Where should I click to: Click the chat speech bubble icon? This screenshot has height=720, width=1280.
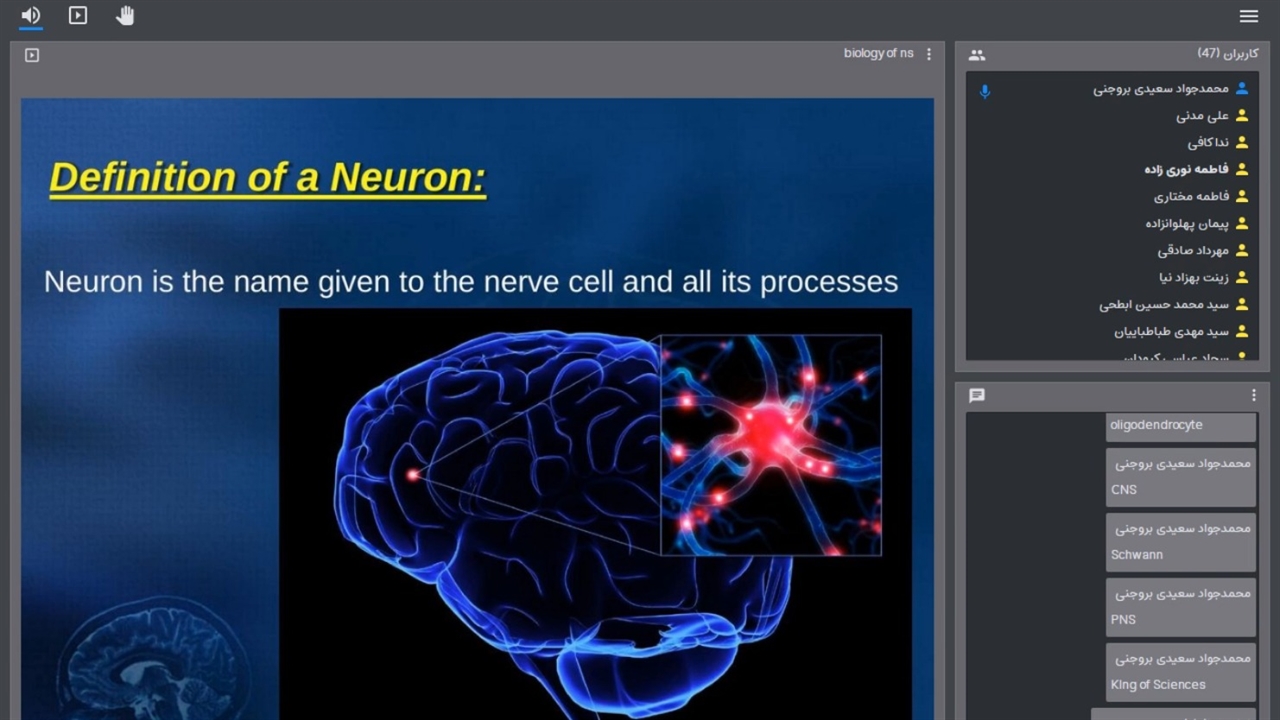click(x=977, y=395)
